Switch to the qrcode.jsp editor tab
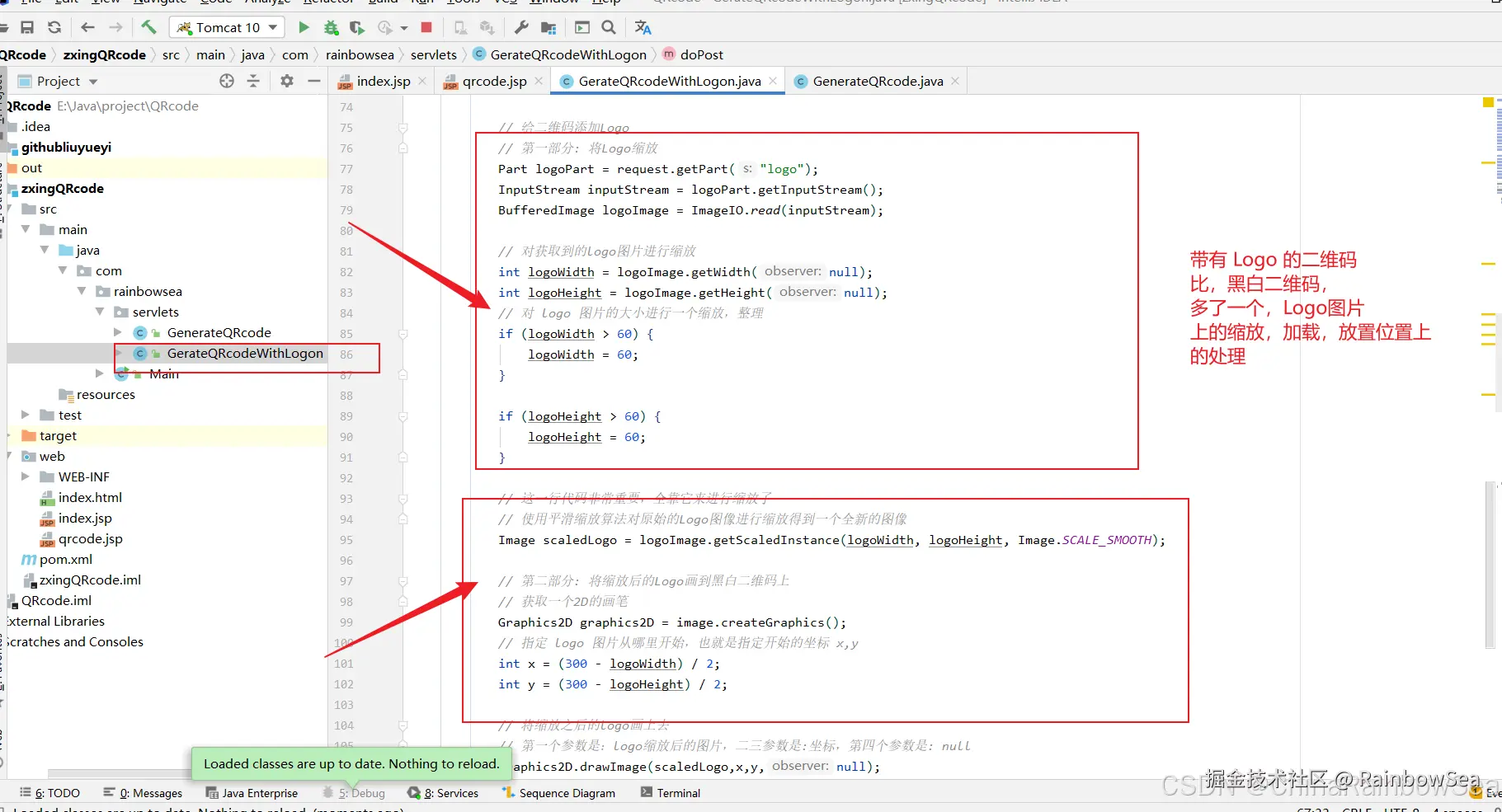This screenshot has height=812, width=1502. pos(493,81)
